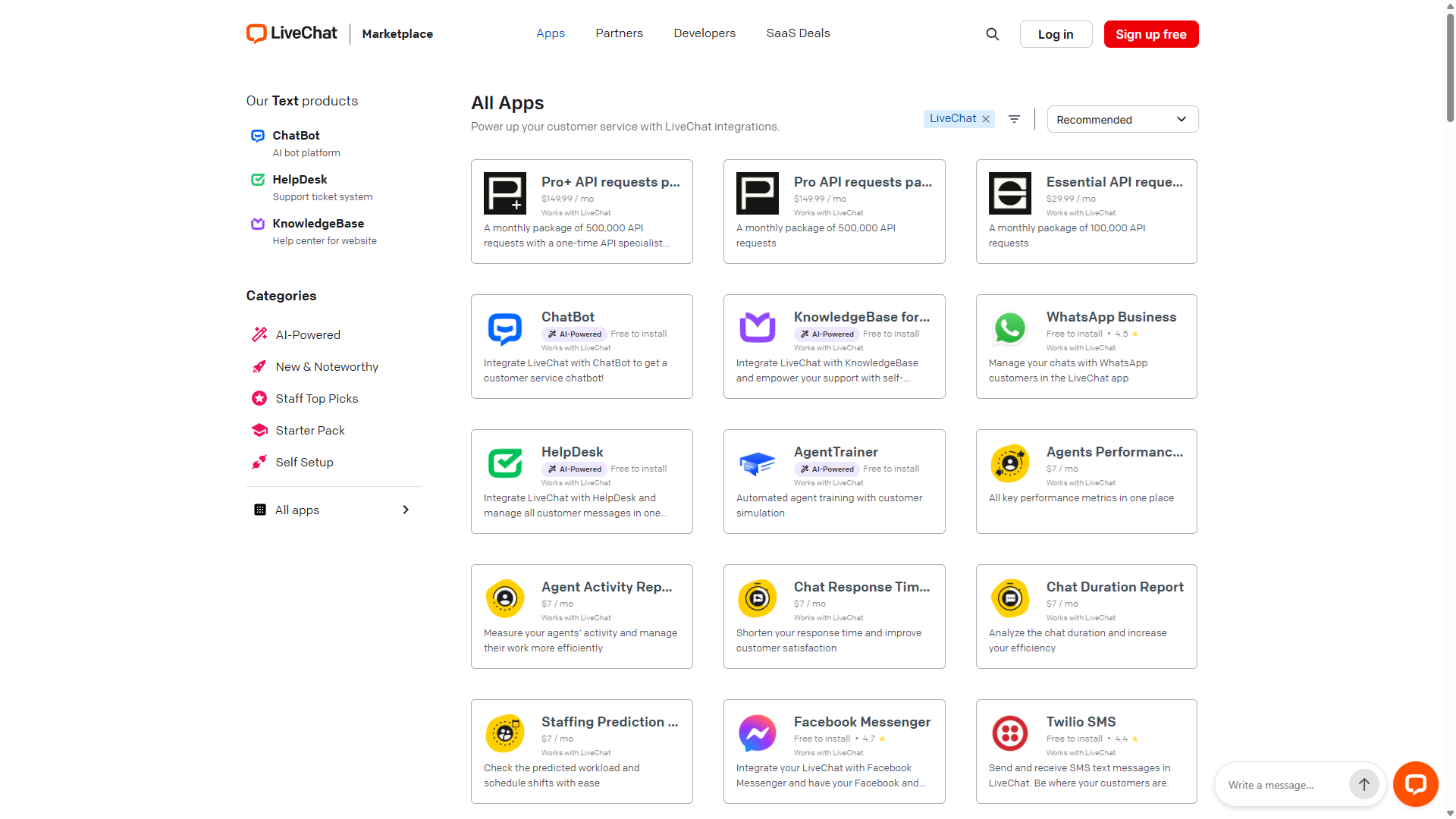This screenshot has width=1456, height=819.
Task: Open the Chat Response Time app icon
Action: 758,598
